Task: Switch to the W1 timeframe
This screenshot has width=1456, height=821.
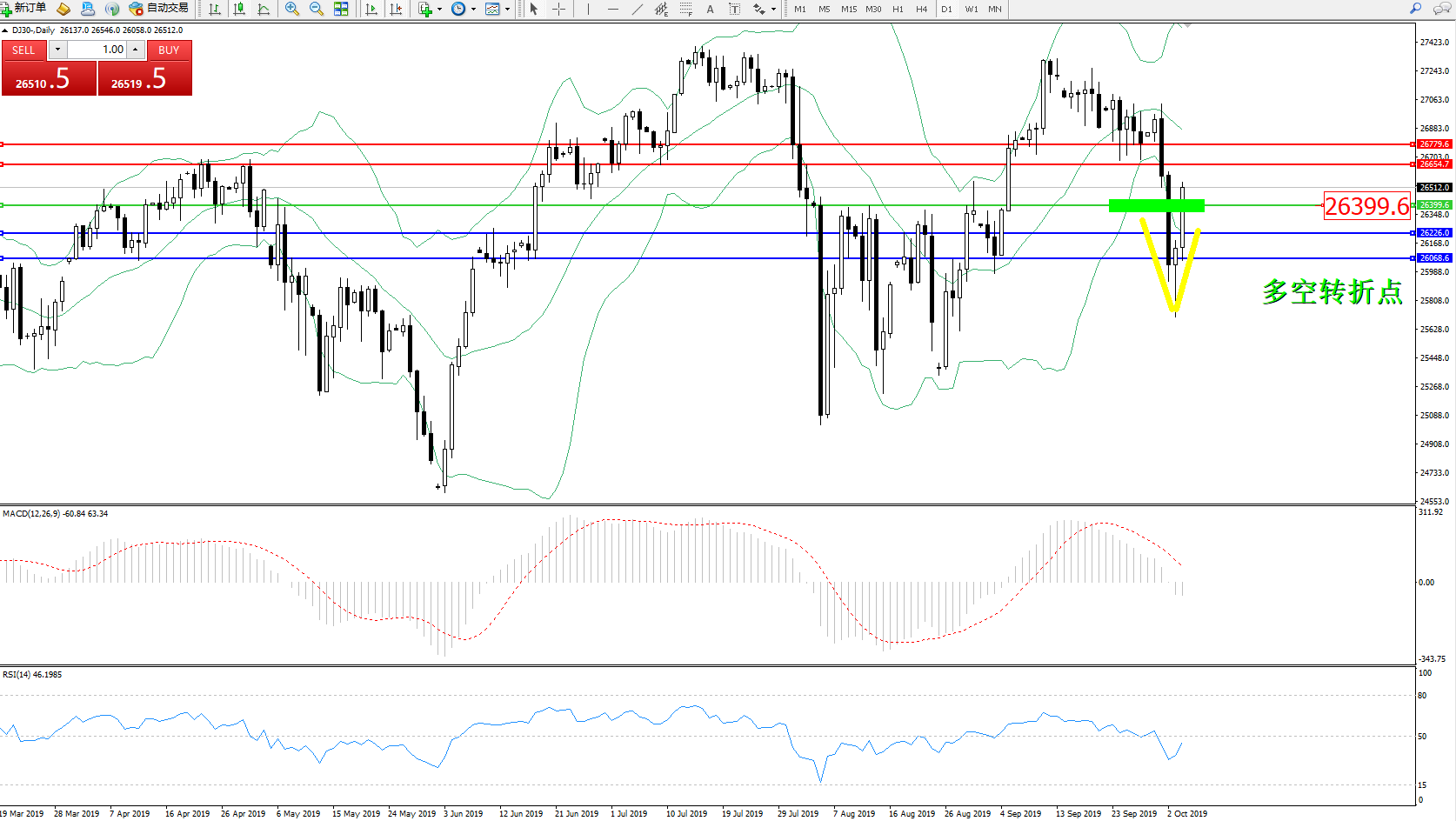Action: (971, 9)
